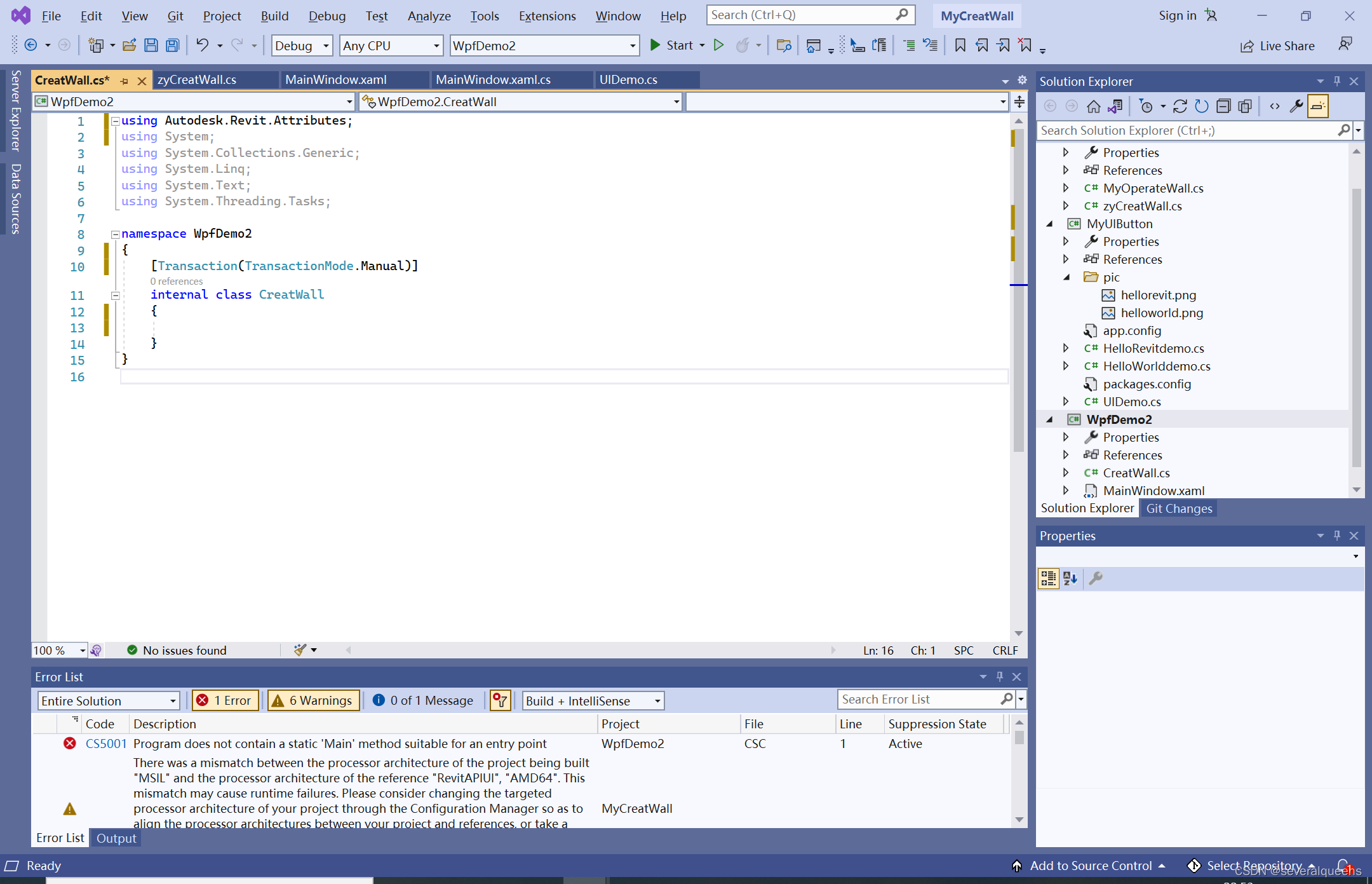This screenshot has height=884, width=1372.
Task: Open the Extensions menu
Action: (x=547, y=16)
